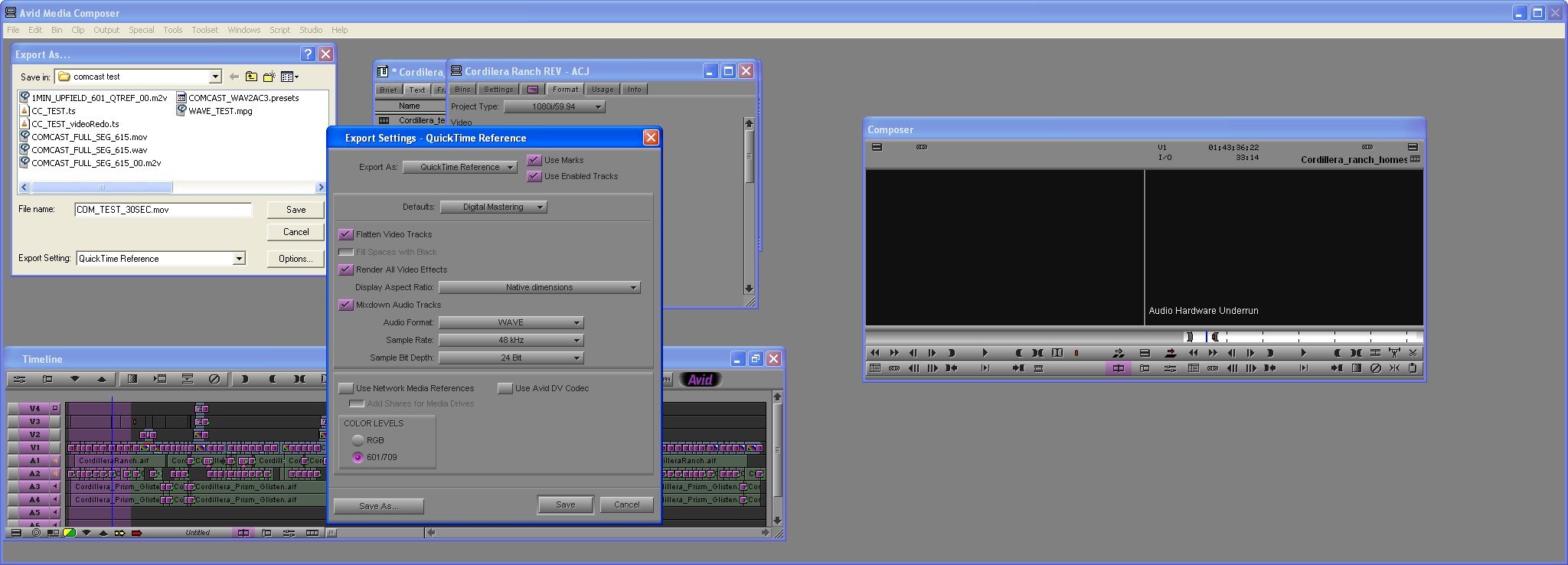1568x565 pixels.
Task: Click the splice-in yellow arrow button in Composer
Action: (x=1119, y=353)
